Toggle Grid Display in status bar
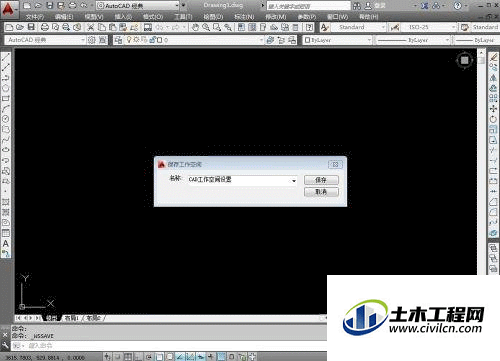Viewport: 500px width, 361px height. [128, 357]
